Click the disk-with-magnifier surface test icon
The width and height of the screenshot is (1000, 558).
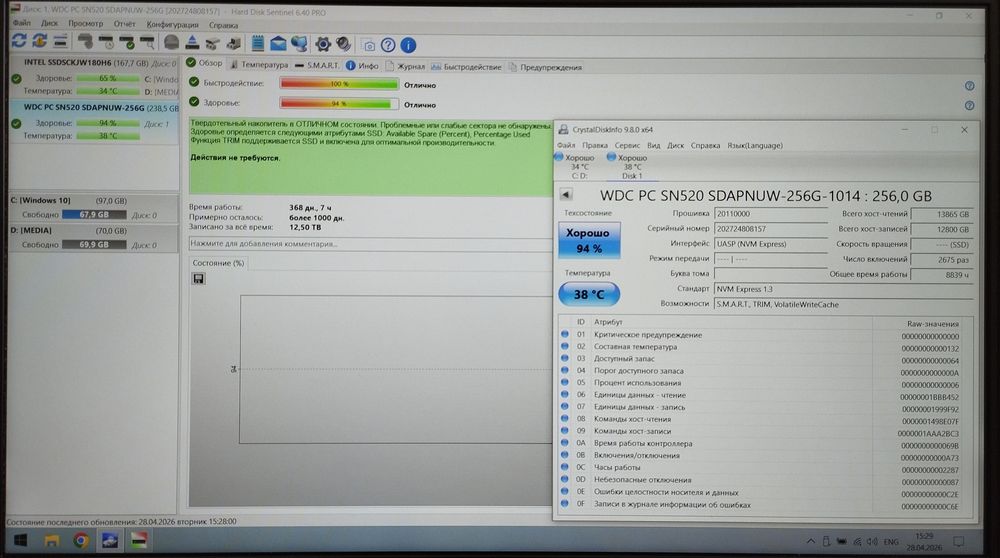147,43
